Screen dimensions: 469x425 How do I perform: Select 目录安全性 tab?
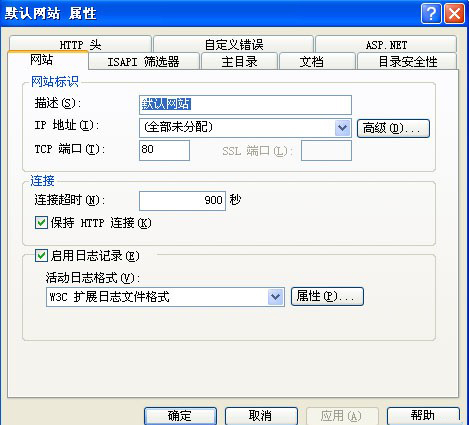pyautogui.click(x=407, y=61)
